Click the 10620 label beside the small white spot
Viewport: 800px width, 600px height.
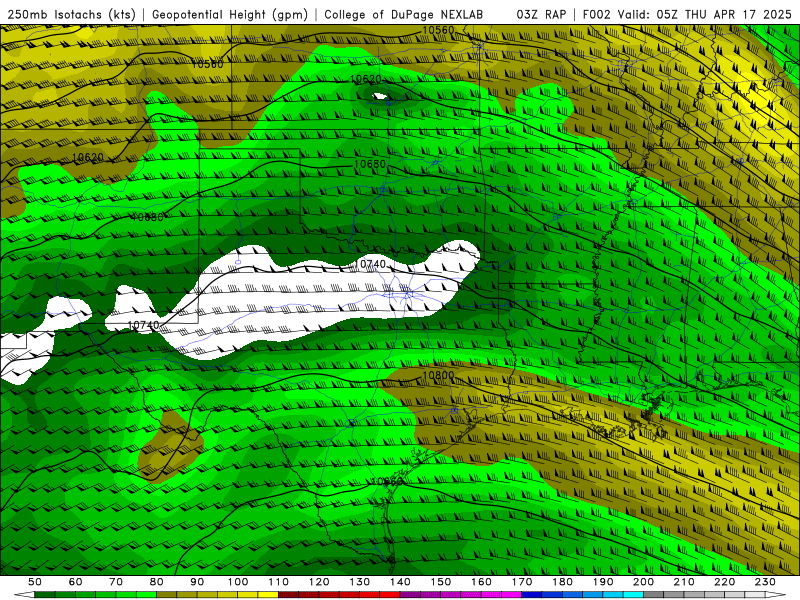point(366,79)
